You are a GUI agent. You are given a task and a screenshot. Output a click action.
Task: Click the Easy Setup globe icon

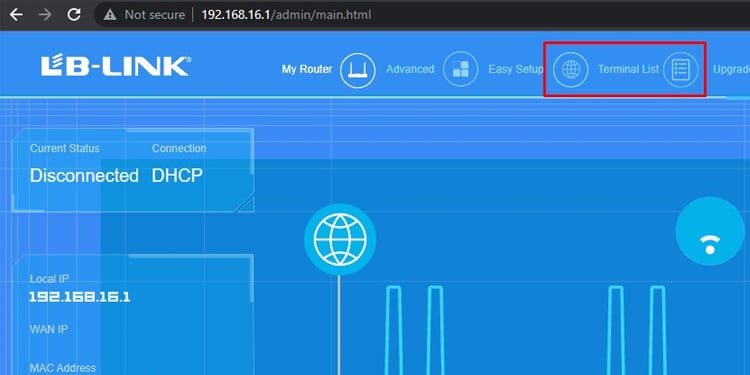[570, 70]
